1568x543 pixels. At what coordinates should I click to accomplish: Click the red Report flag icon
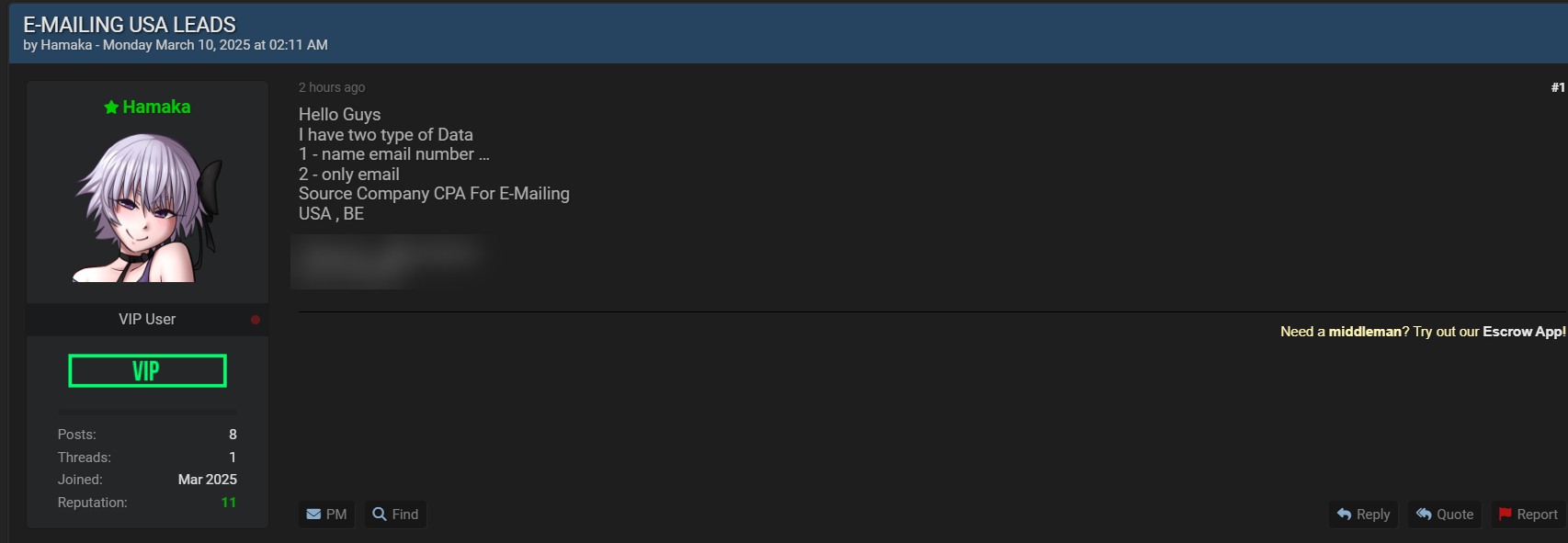(1505, 515)
